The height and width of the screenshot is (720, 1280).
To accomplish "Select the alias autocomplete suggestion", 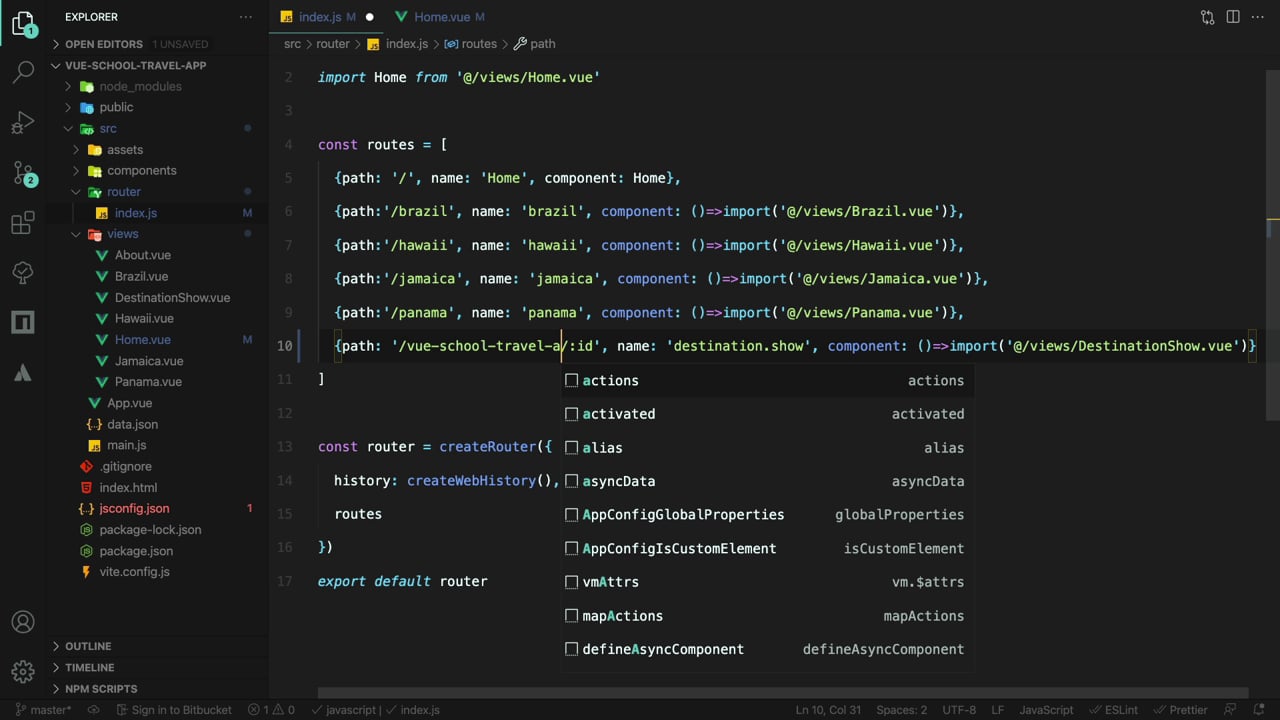I will click(767, 448).
